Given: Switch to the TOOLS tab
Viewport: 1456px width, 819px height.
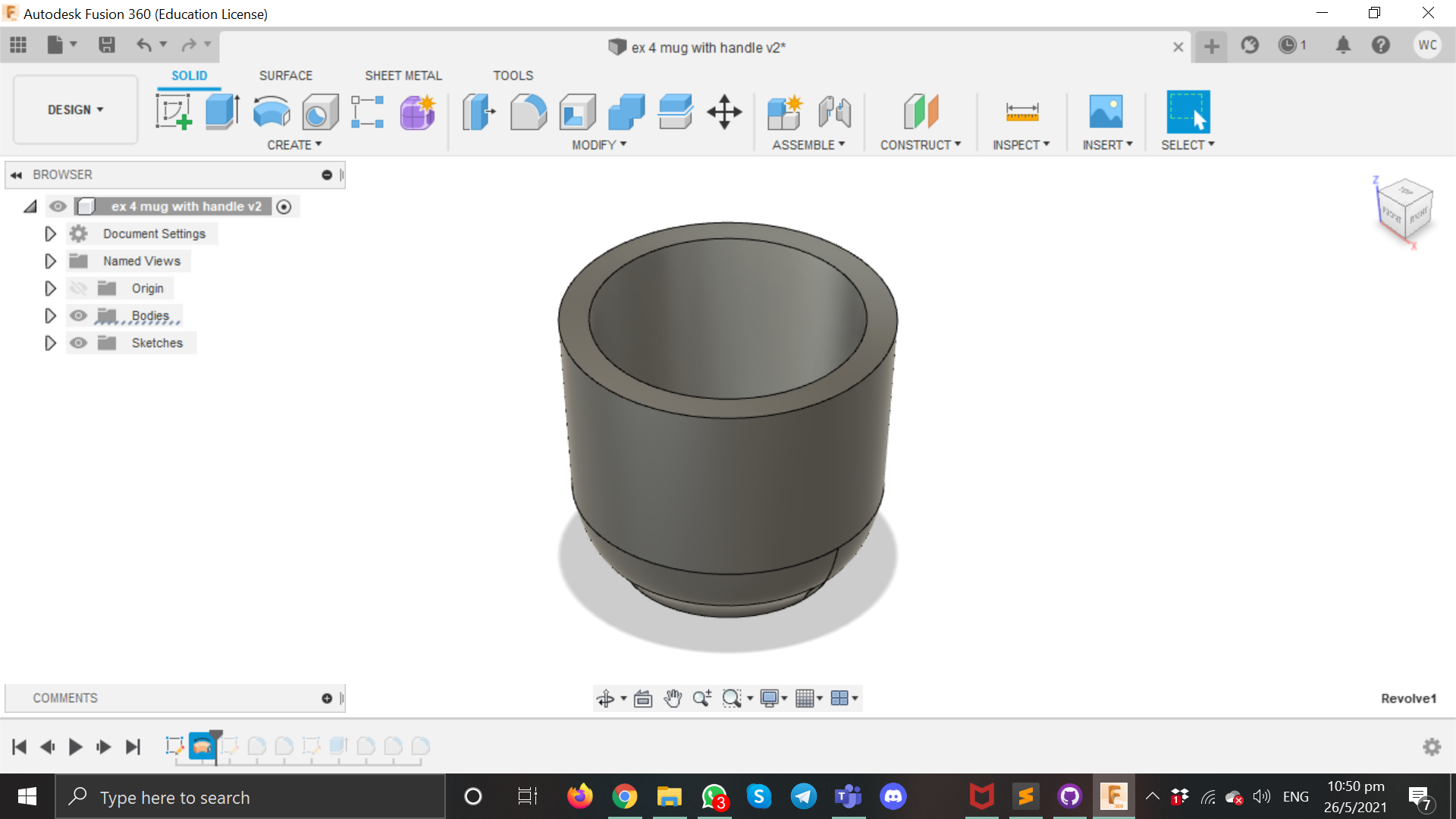Looking at the screenshot, I should (x=513, y=76).
